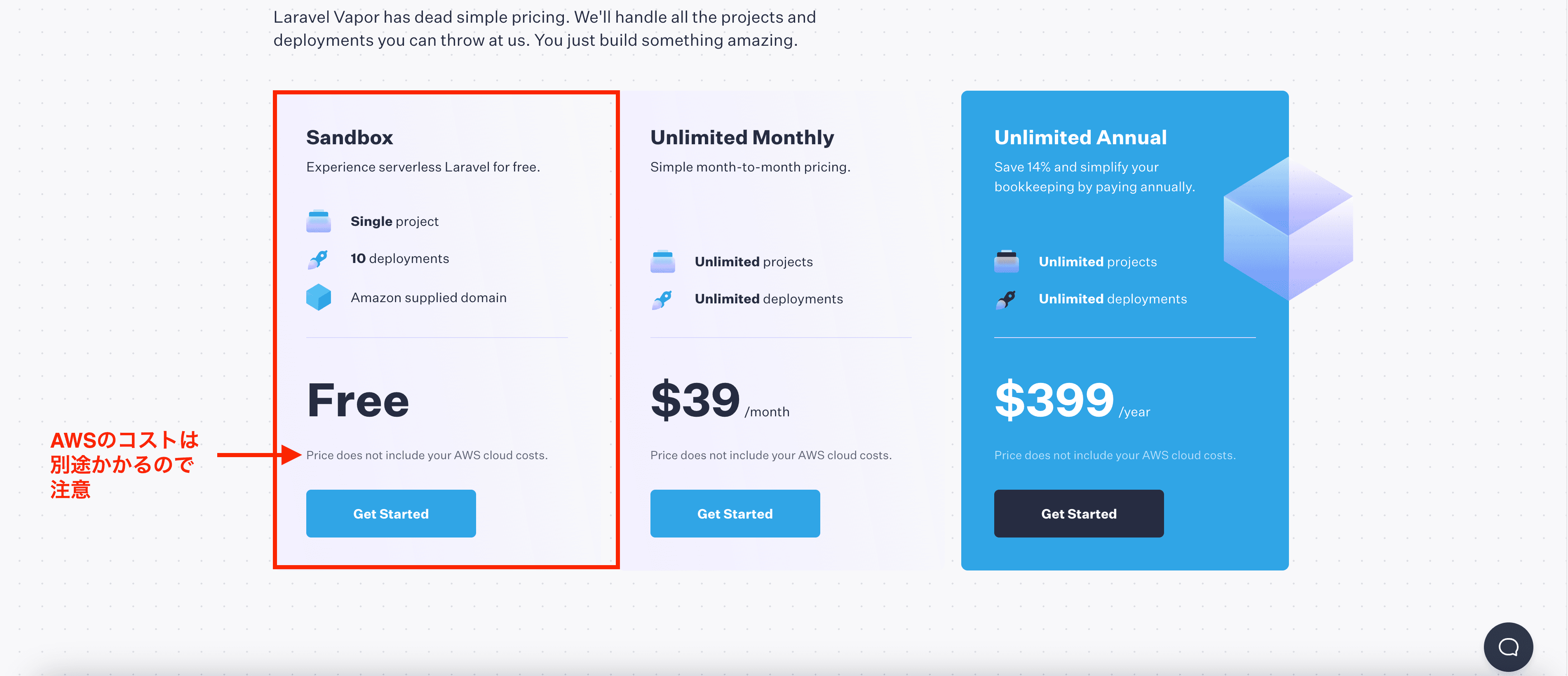Click the Single project icon in Sandbox
This screenshot has width=1568, height=676.
tap(318, 221)
